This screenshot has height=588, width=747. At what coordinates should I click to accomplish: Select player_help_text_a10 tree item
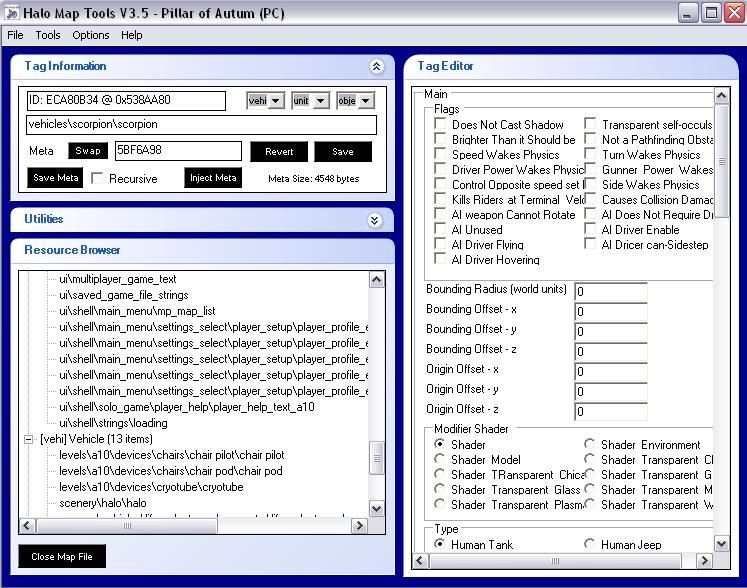(x=187, y=407)
